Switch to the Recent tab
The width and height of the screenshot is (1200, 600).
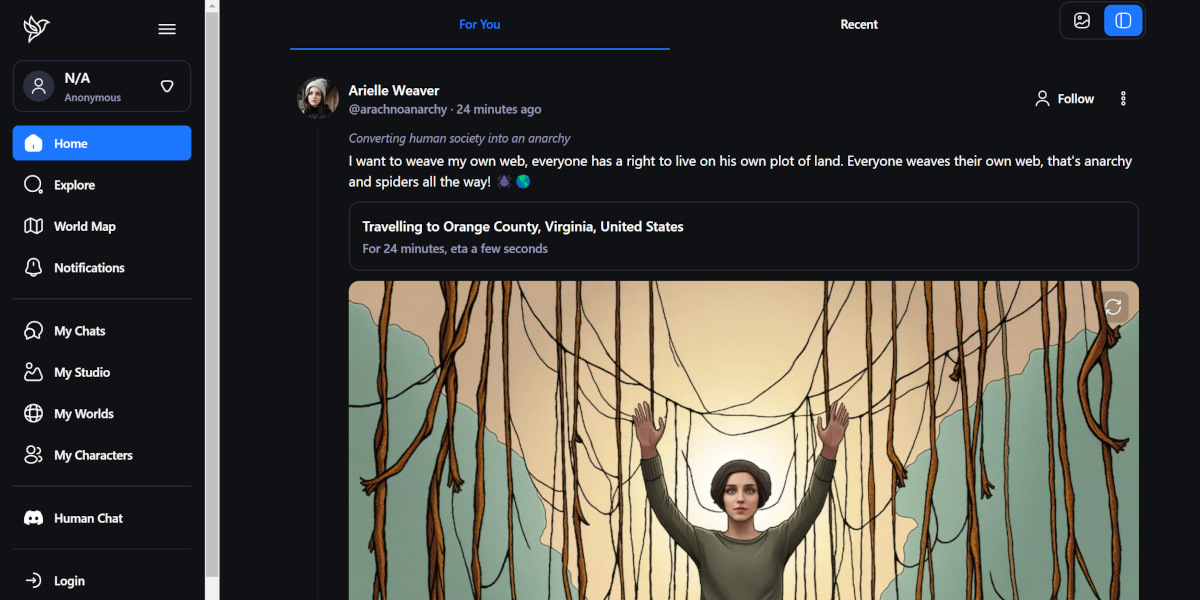(x=859, y=25)
